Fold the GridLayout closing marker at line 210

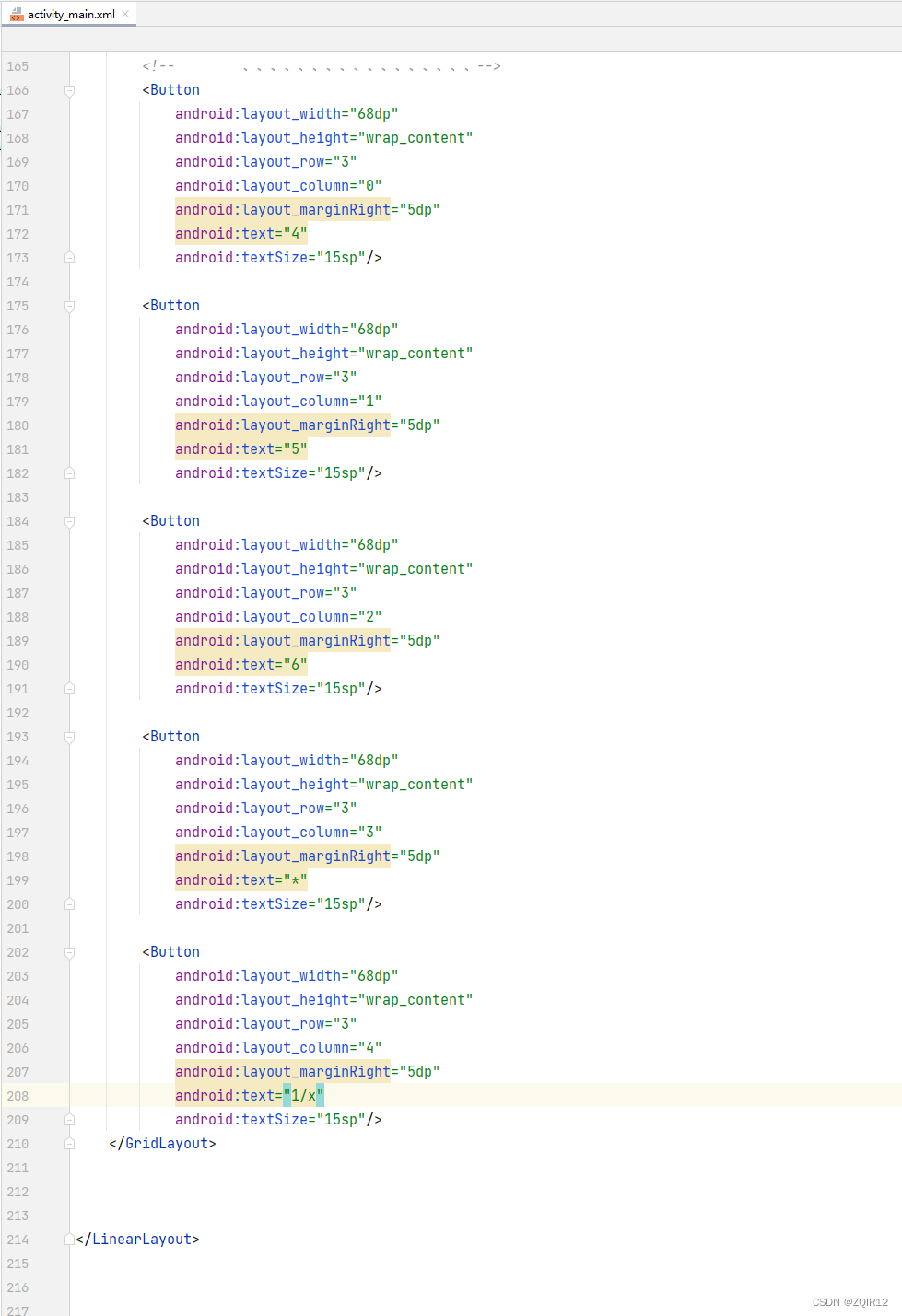click(x=69, y=1144)
